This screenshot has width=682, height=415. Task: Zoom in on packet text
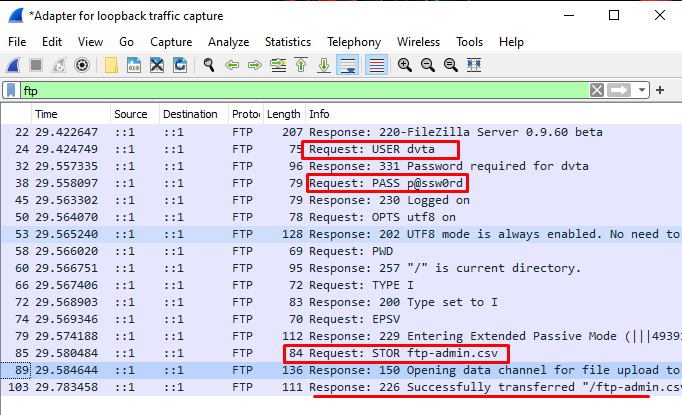tap(405, 65)
